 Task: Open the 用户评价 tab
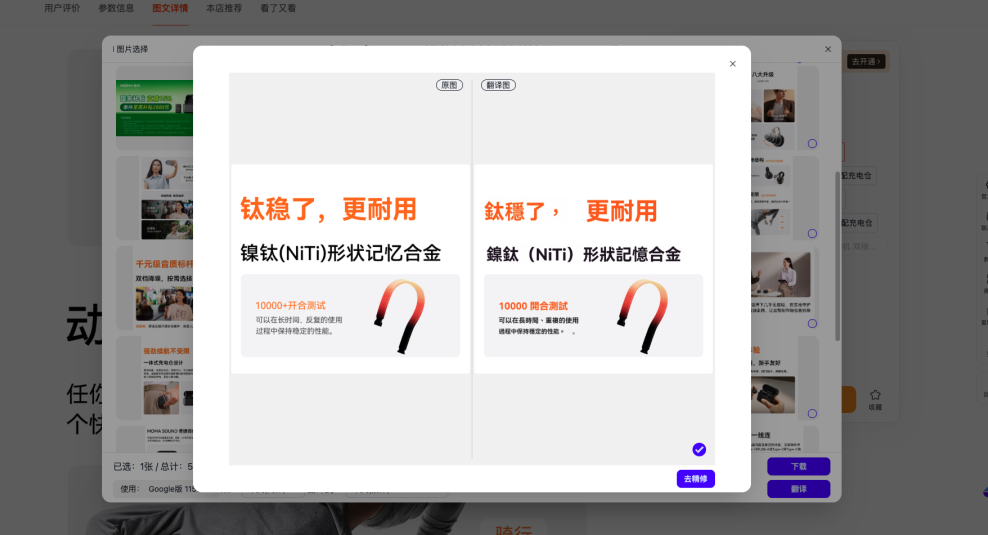62,8
